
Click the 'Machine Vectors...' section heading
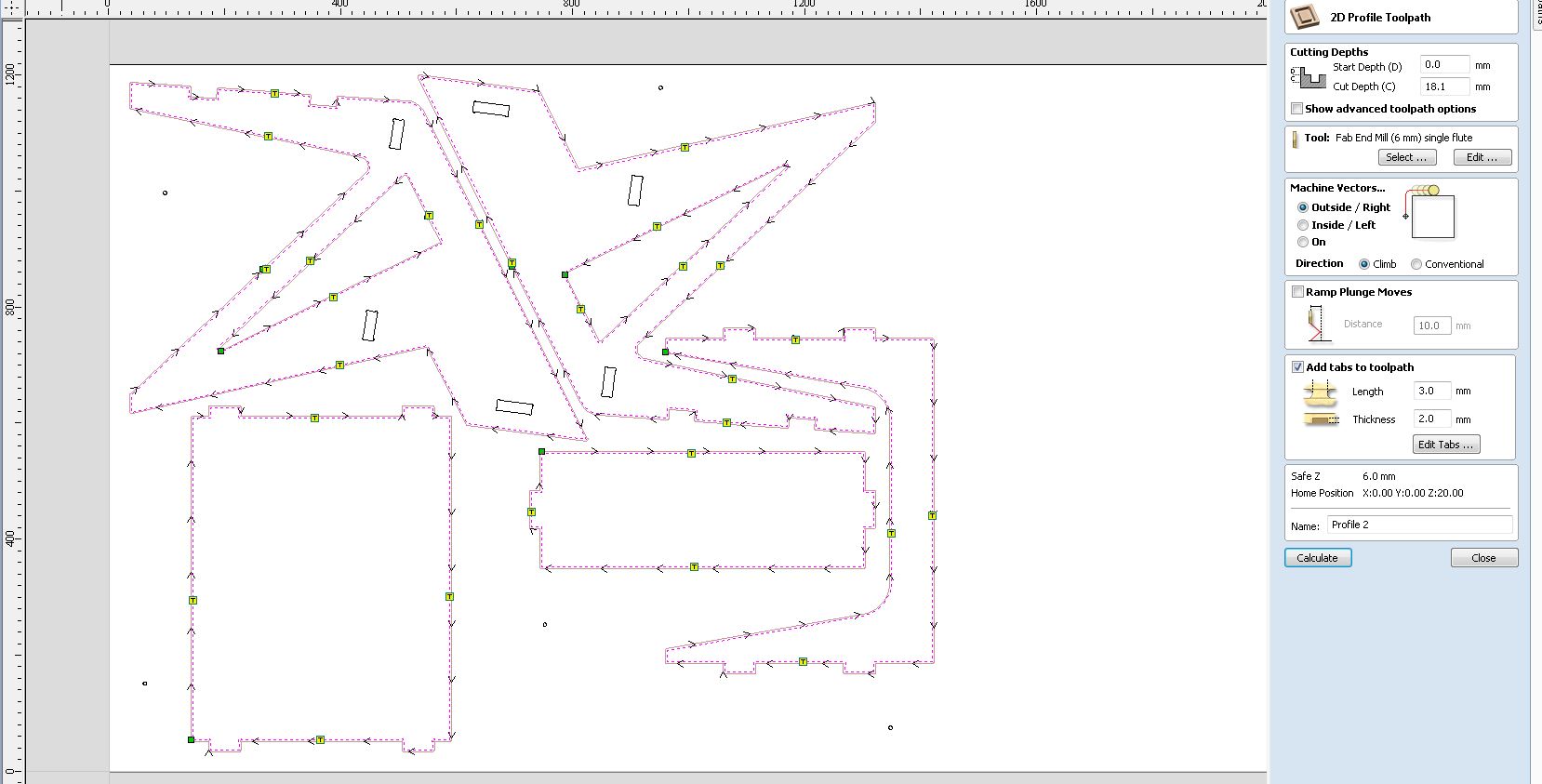(1337, 188)
